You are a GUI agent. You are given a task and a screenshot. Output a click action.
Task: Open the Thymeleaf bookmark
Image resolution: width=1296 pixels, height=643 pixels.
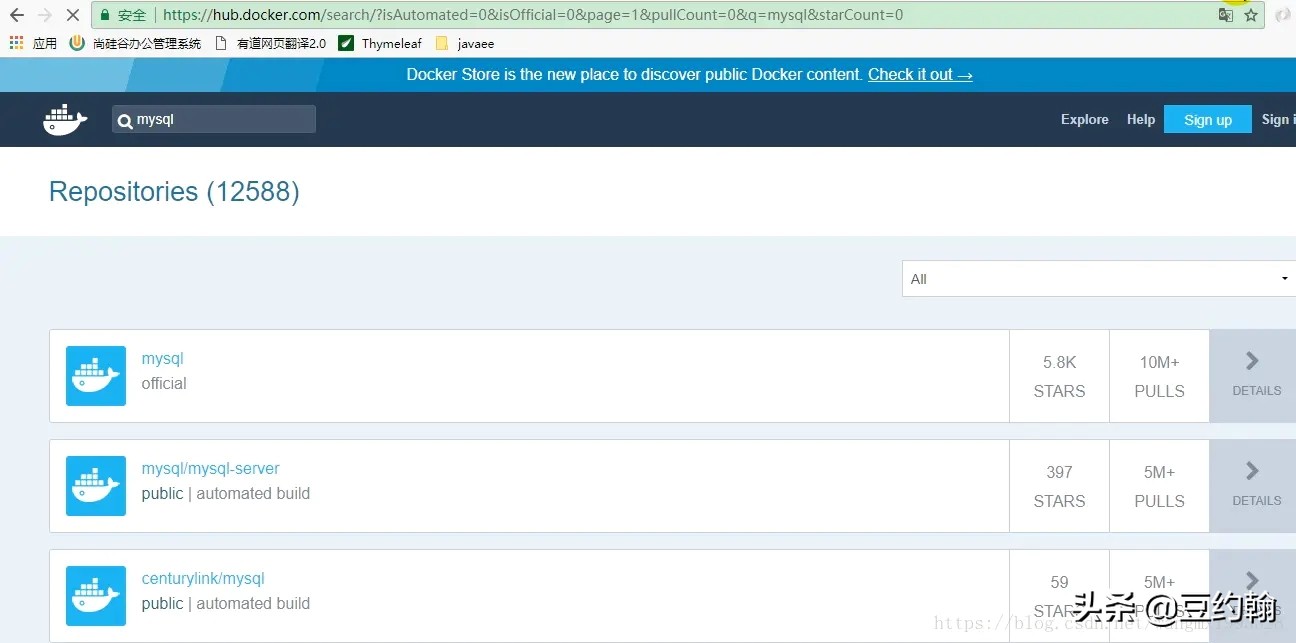(380, 43)
